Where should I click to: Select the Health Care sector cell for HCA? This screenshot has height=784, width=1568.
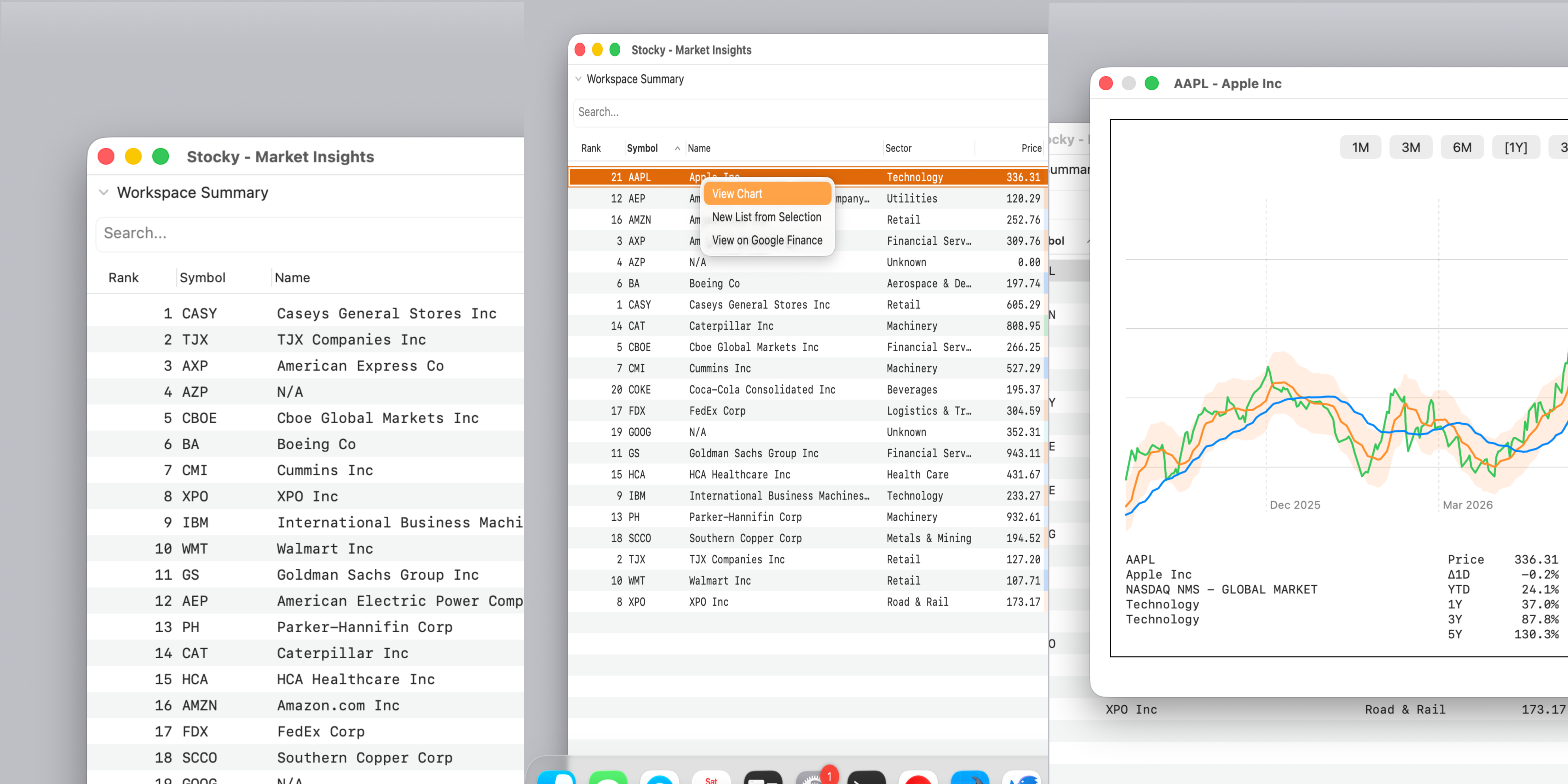point(917,475)
